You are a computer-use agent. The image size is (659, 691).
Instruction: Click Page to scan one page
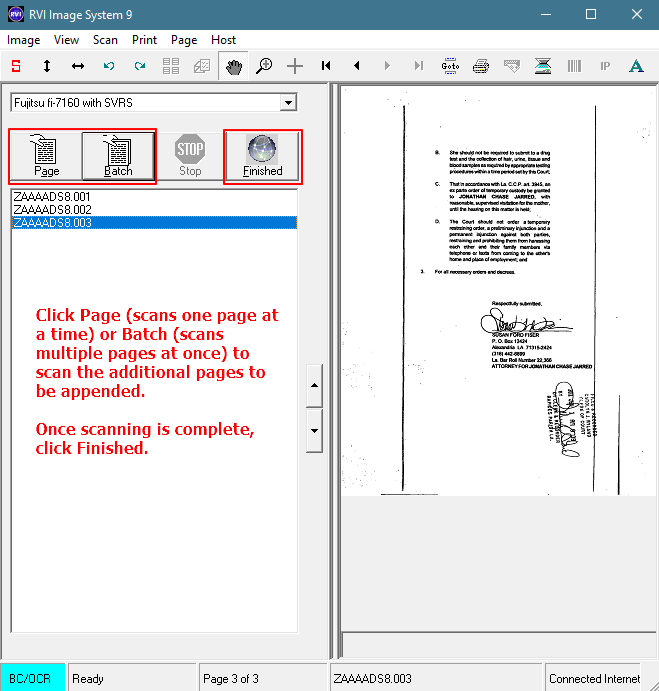click(46, 156)
